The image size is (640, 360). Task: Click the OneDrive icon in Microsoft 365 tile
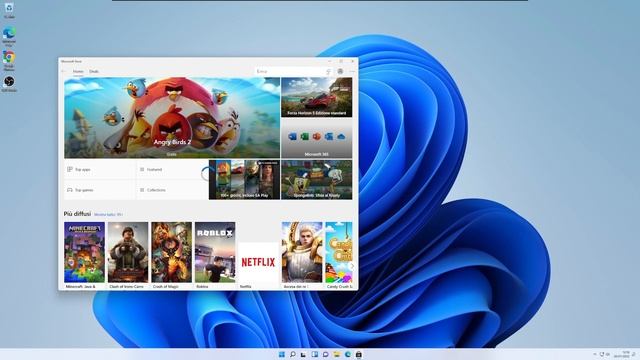tap(341, 136)
